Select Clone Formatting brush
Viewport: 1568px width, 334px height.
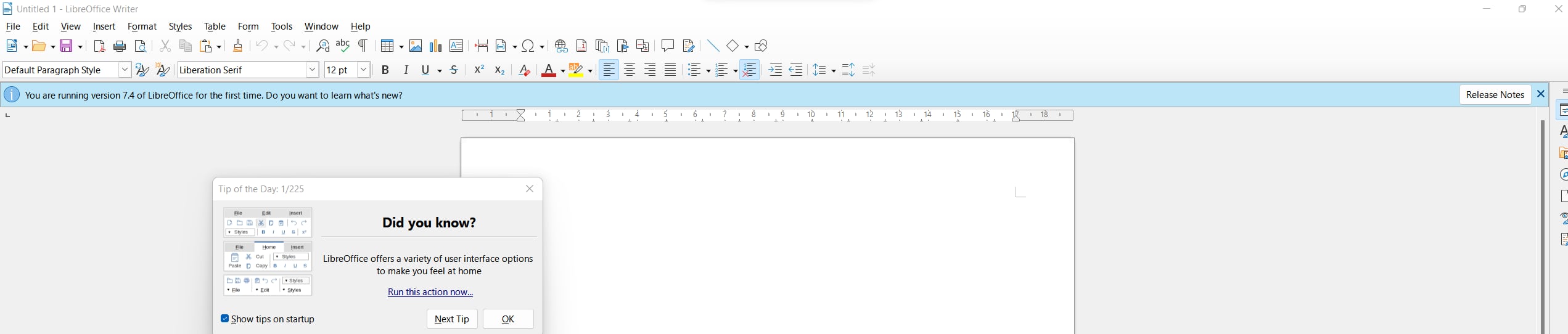(238, 46)
